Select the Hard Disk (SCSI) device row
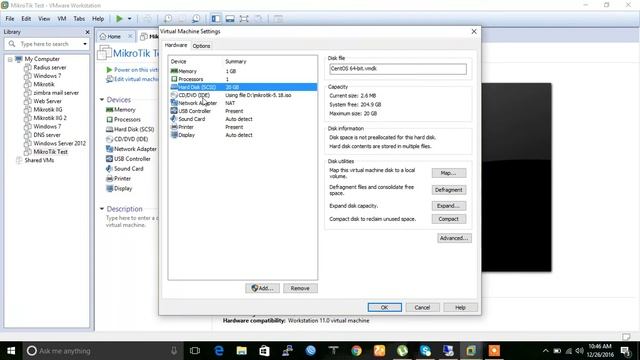 point(243,87)
